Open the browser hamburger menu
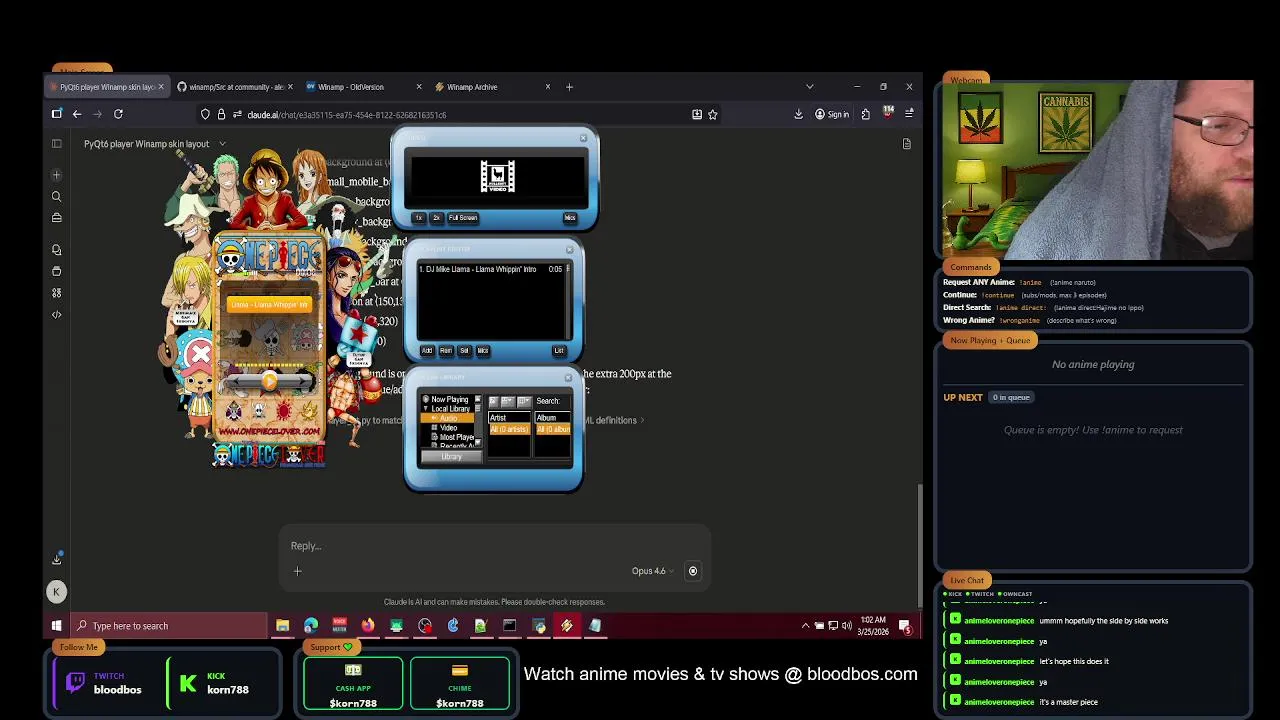The width and height of the screenshot is (1280, 720). point(909,114)
